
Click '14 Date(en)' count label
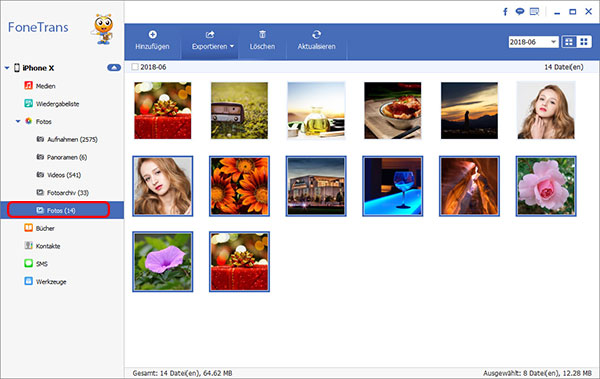564,67
